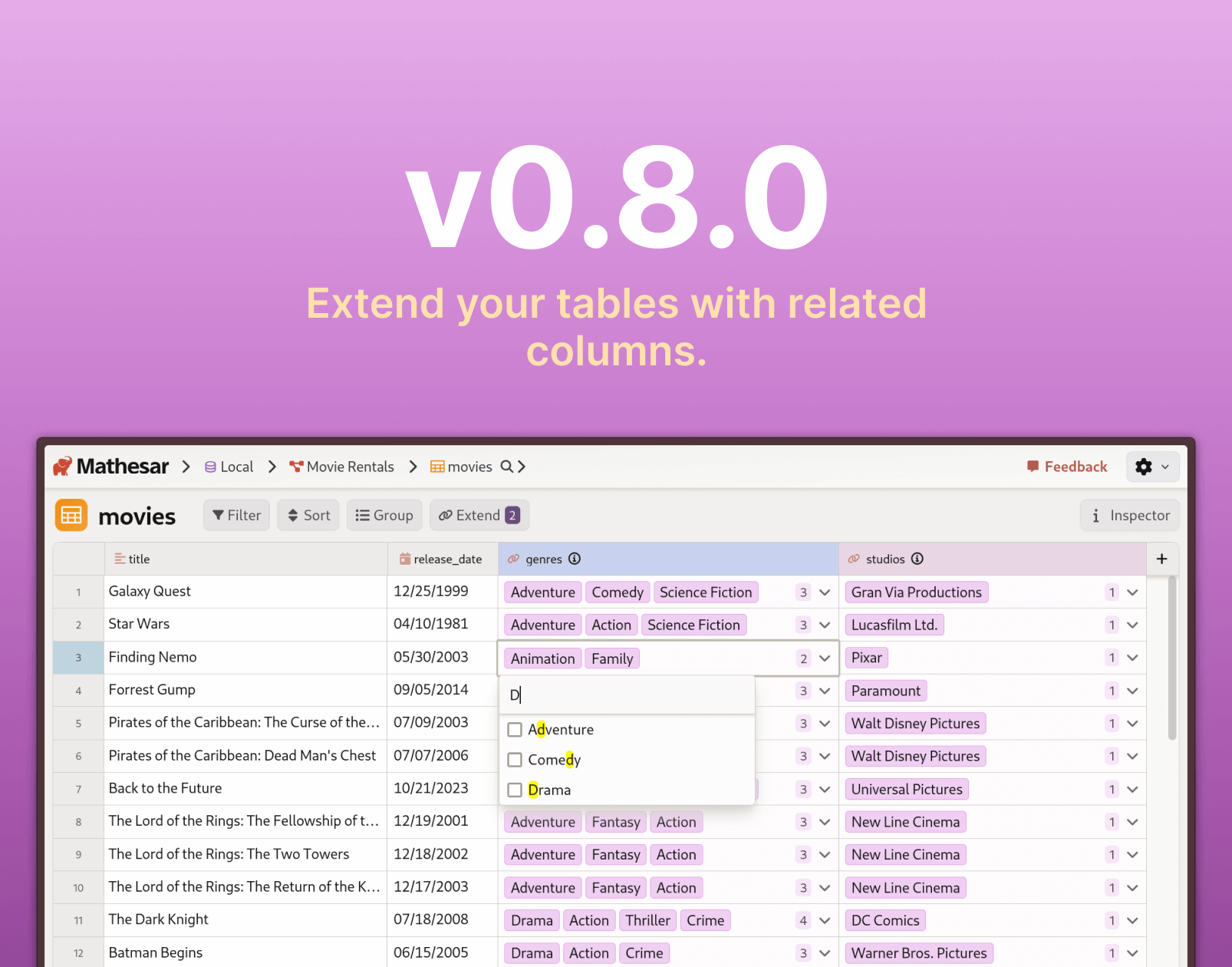The height and width of the screenshot is (967, 1232).
Task: Add a new column with plus icon
Action: click(x=1161, y=559)
